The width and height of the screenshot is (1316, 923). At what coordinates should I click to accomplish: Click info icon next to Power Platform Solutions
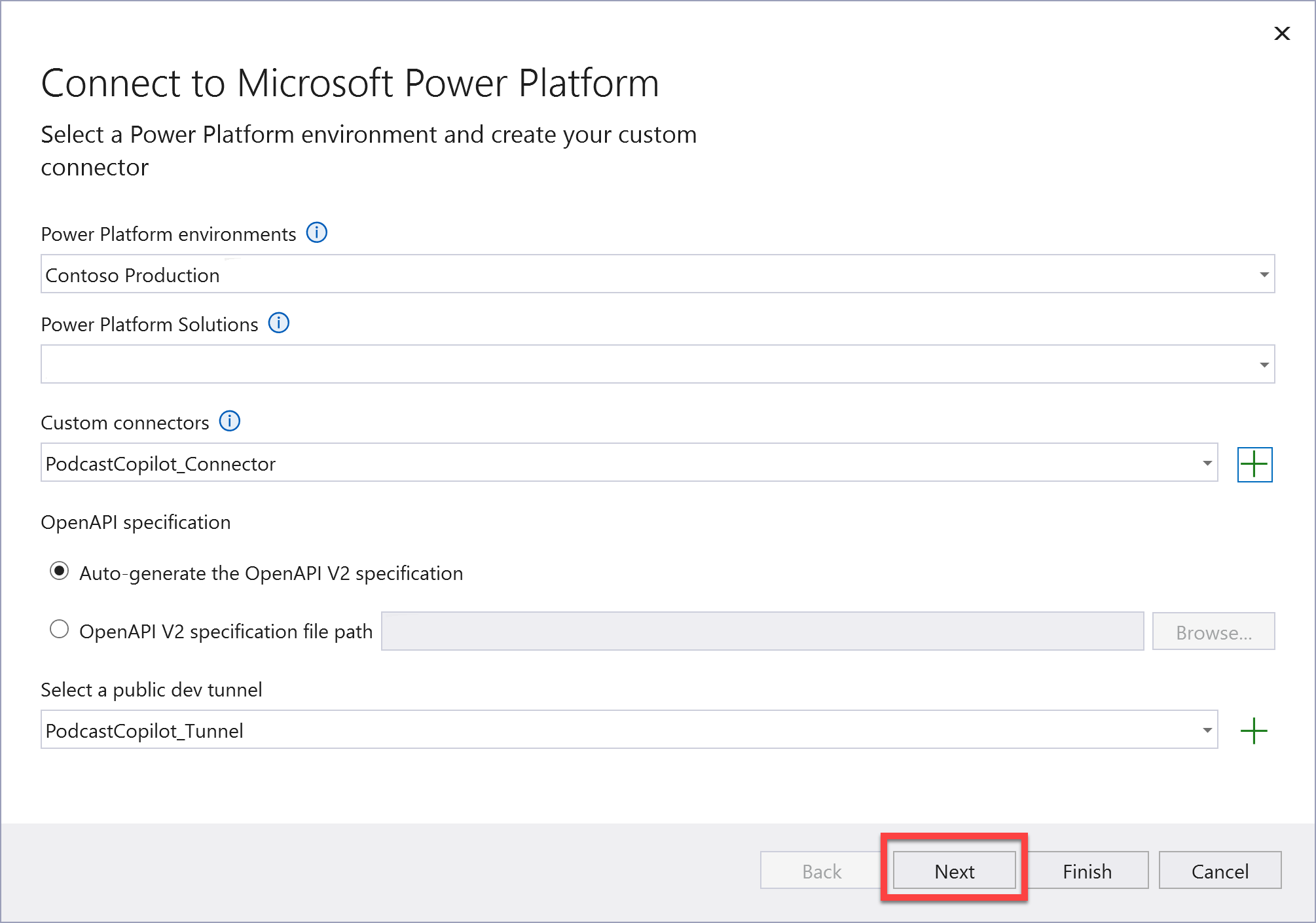pos(279,323)
